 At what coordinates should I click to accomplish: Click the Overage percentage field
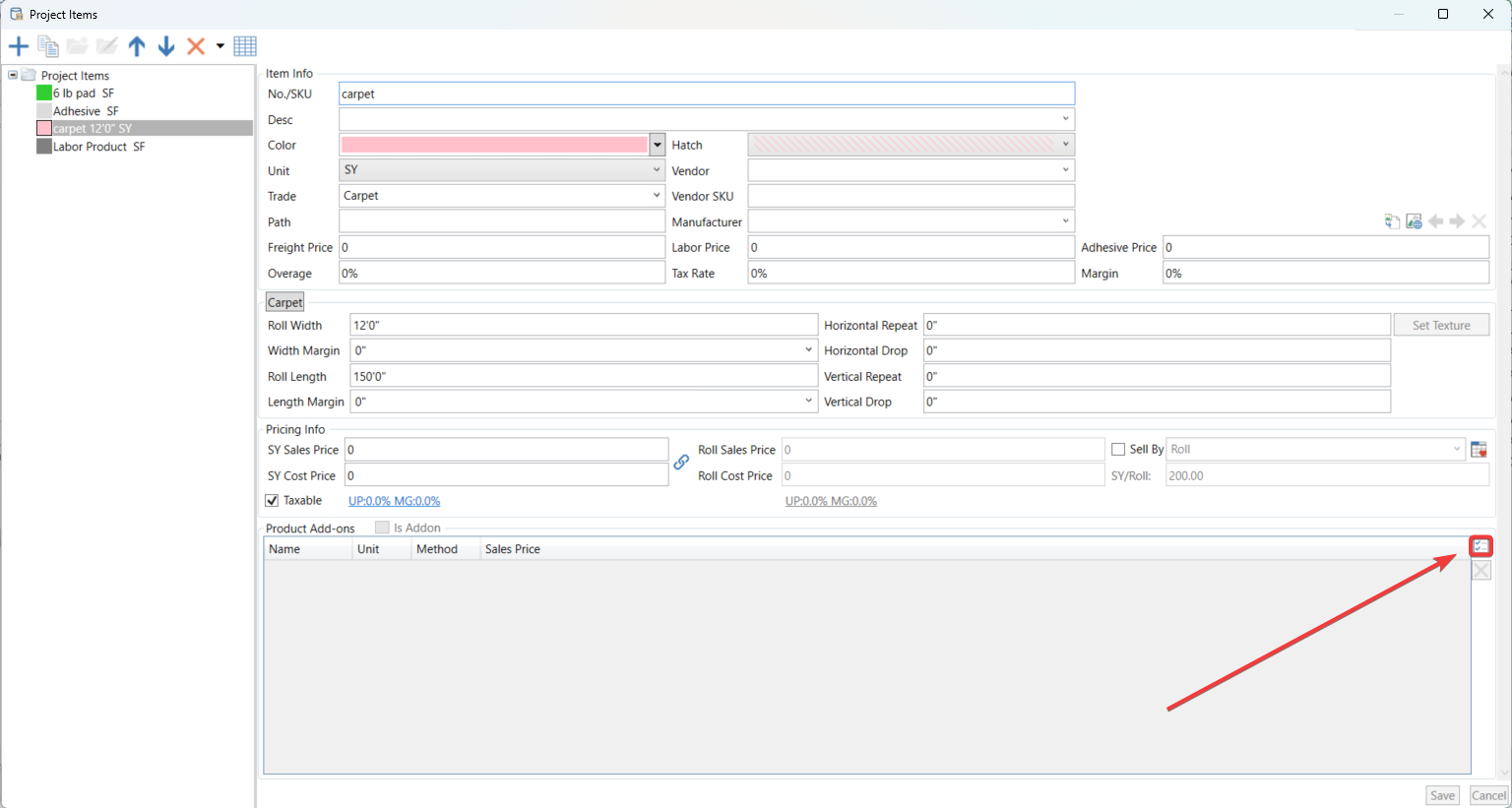point(502,273)
